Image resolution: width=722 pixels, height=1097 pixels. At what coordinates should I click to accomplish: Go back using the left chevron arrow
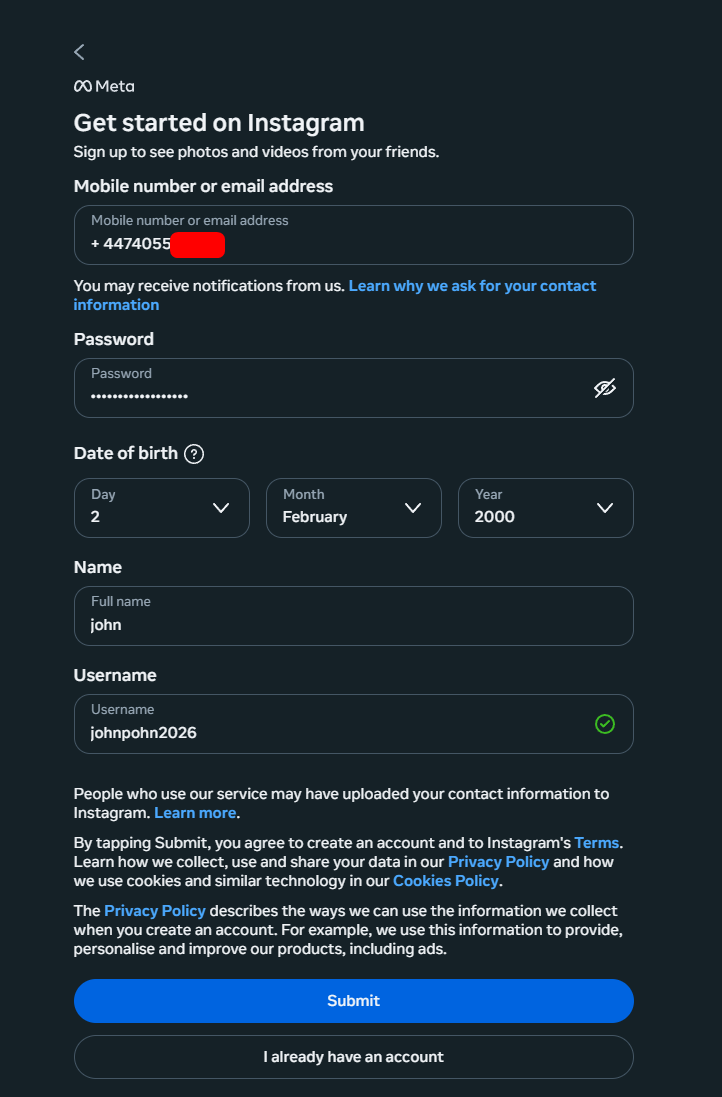pos(79,52)
